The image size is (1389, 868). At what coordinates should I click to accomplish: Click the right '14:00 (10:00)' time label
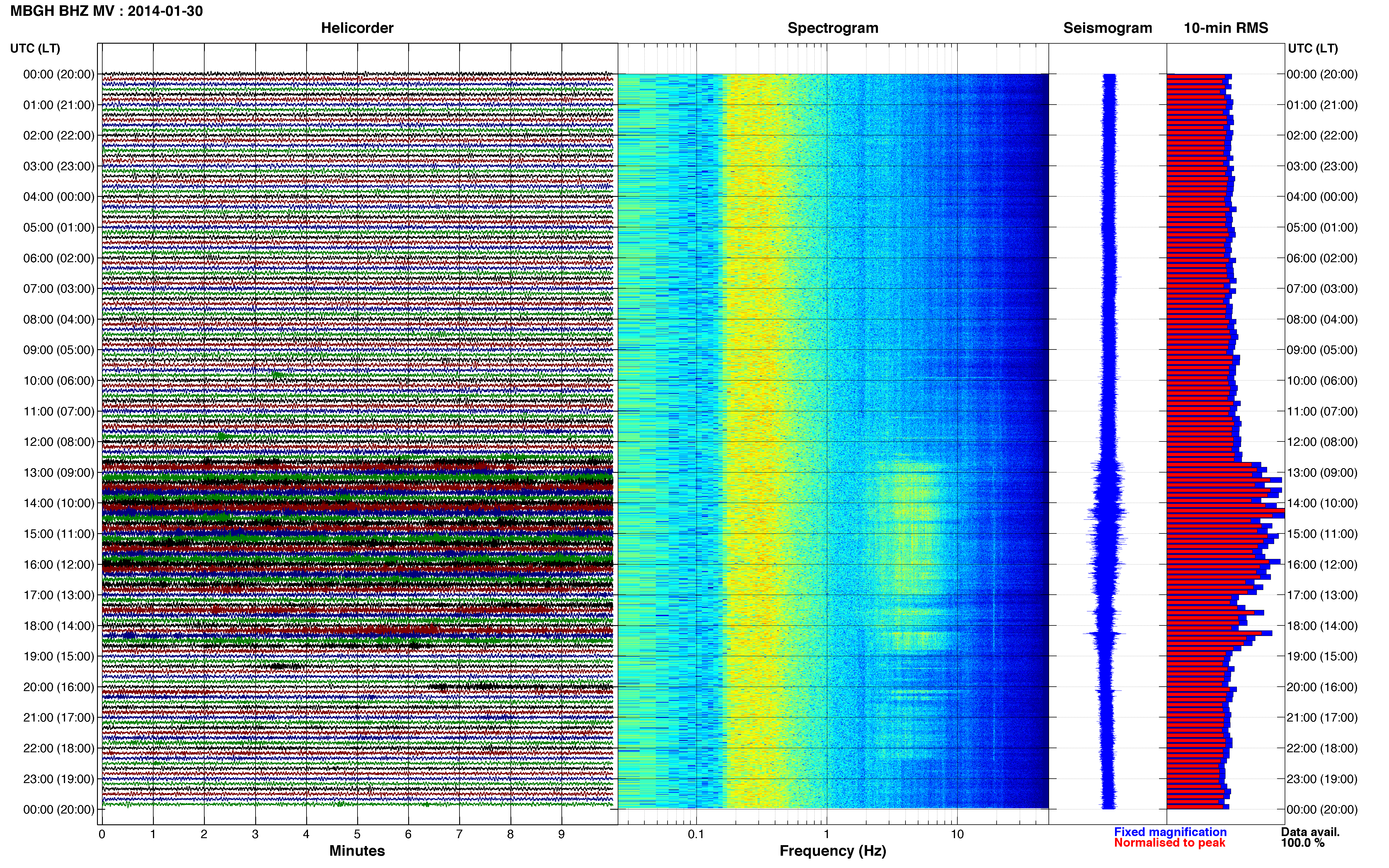pyautogui.click(x=1322, y=504)
